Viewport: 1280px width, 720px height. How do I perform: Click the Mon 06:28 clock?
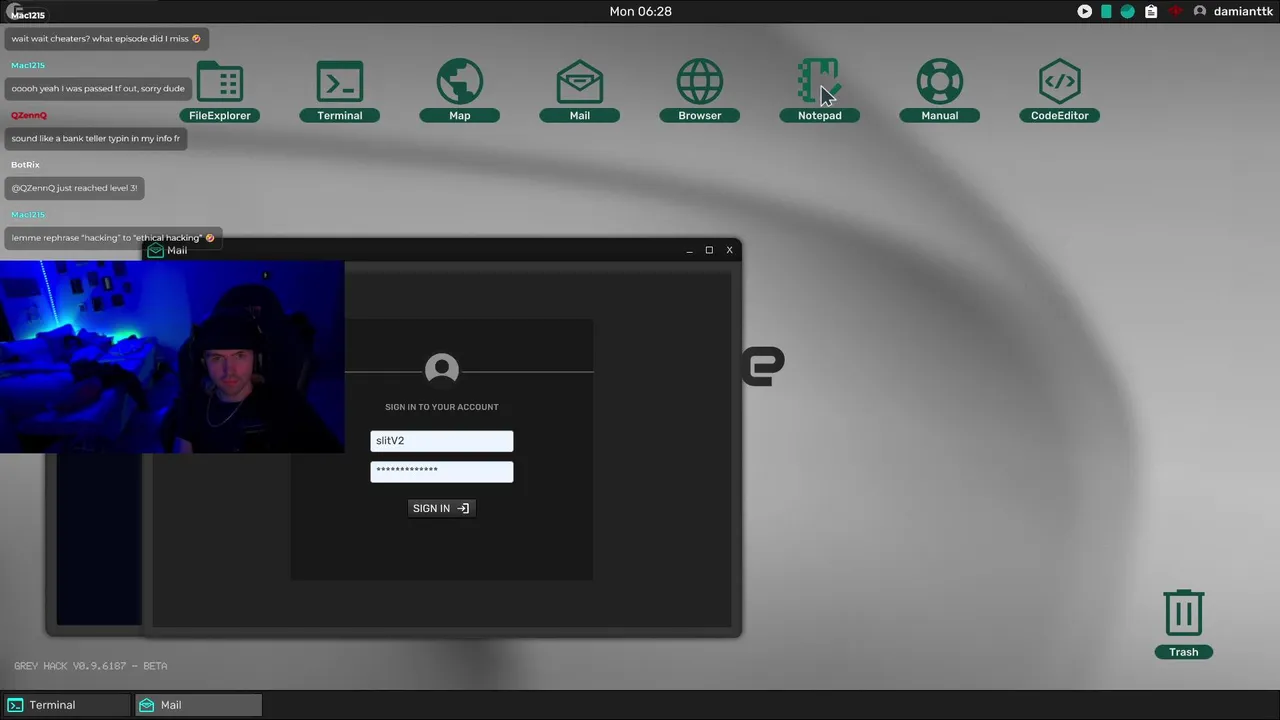pyautogui.click(x=640, y=11)
